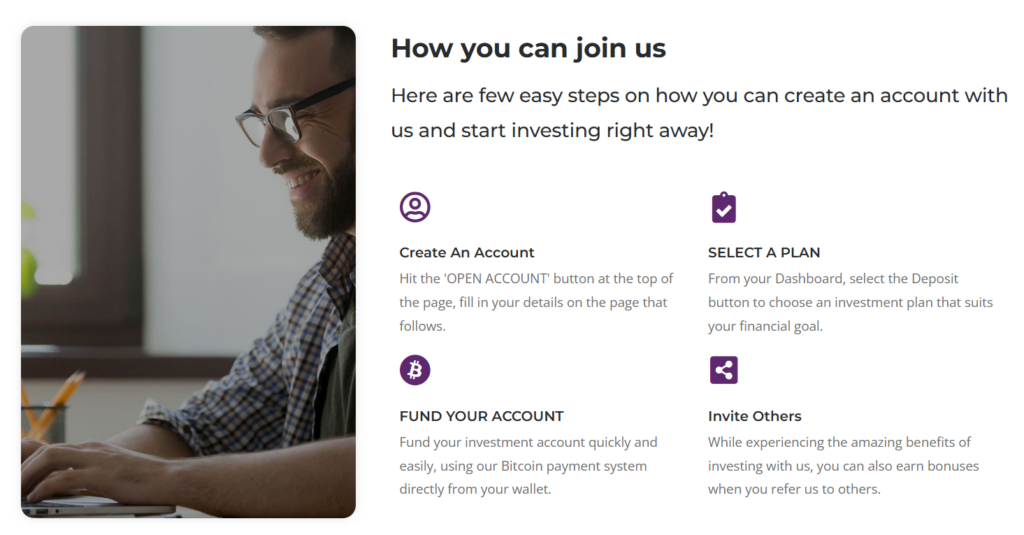Select the 'Create An Account' heading
The height and width of the screenshot is (535, 1024).
(x=466, y=252)
